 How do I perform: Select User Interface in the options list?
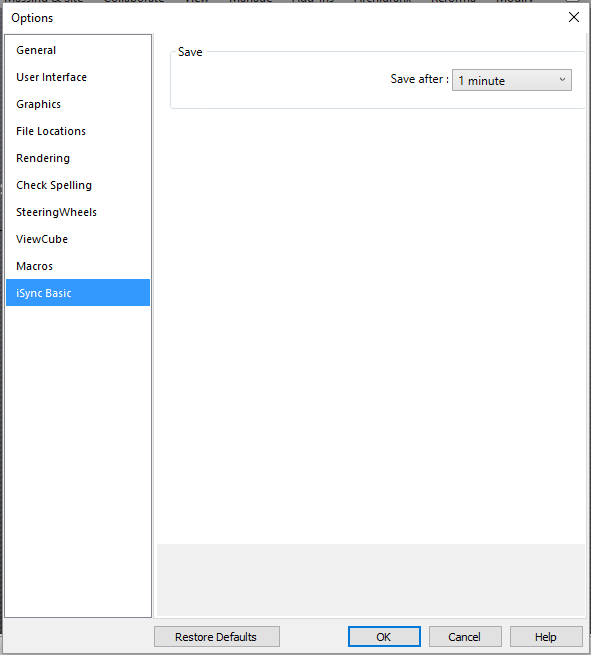[78, 77]
